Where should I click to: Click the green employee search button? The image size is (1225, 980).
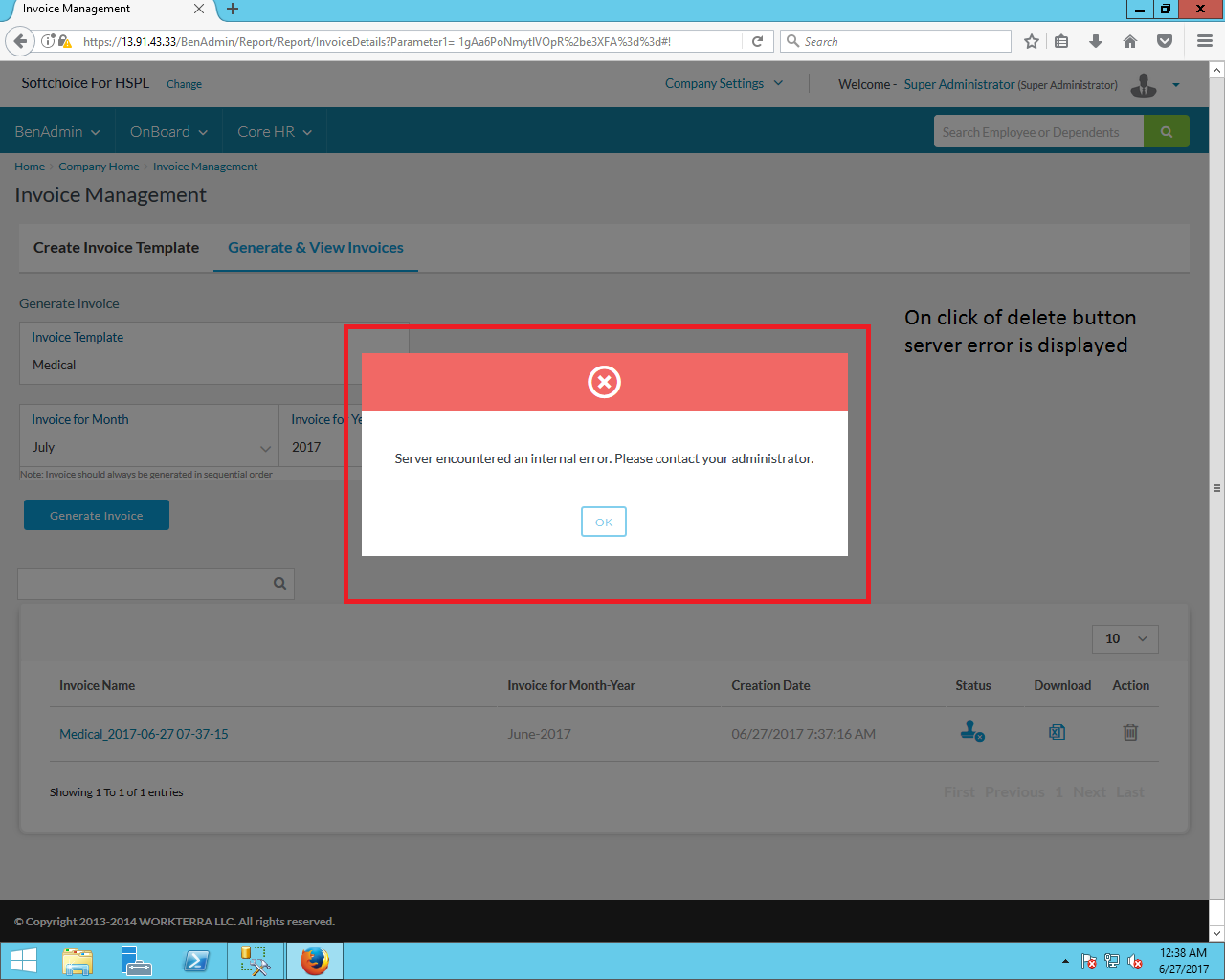click(x=1166, y=132)
